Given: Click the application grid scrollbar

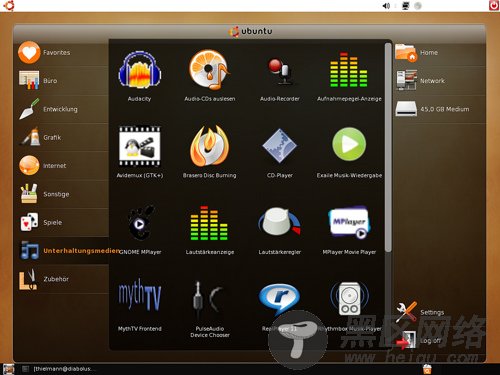Looking at the screenshot, I should coord(388,147).
